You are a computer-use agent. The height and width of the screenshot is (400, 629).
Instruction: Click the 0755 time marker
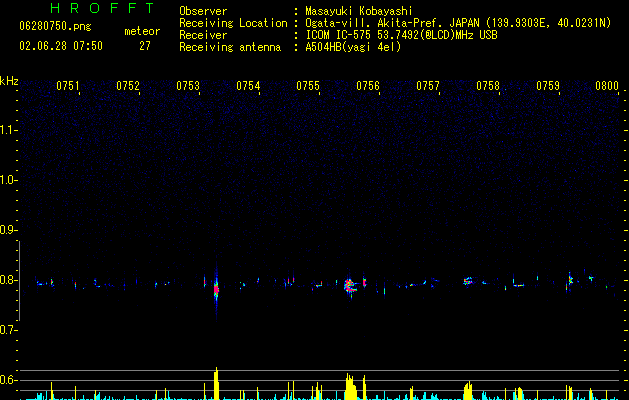coord(308,86)
